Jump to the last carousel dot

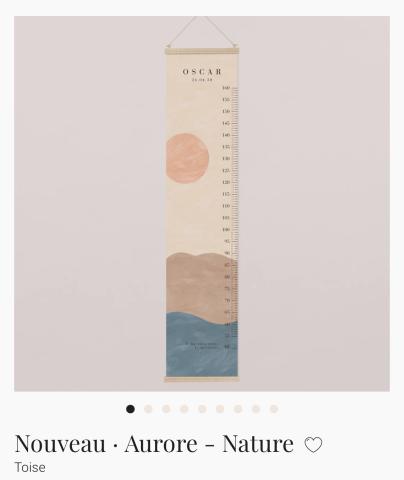click(274, 409)
